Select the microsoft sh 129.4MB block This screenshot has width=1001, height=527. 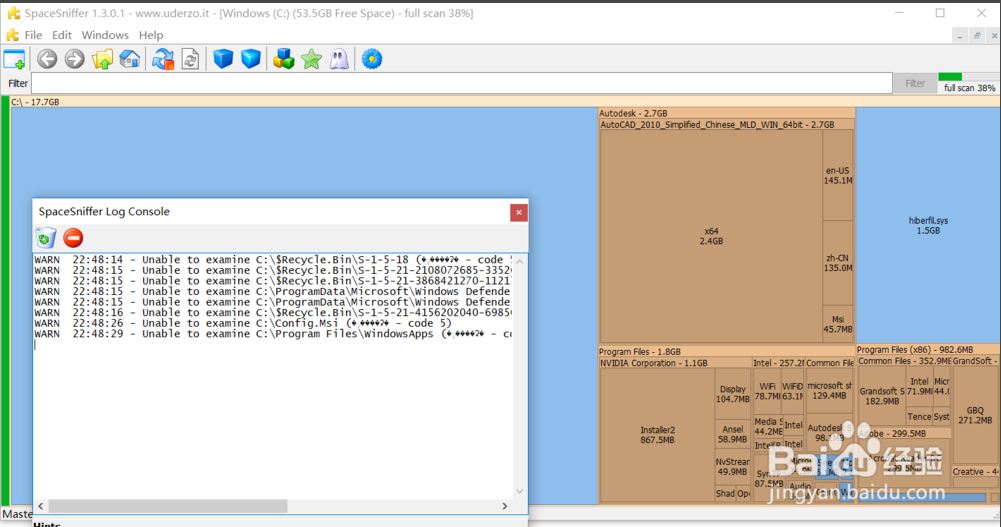(x=829, y=390)
